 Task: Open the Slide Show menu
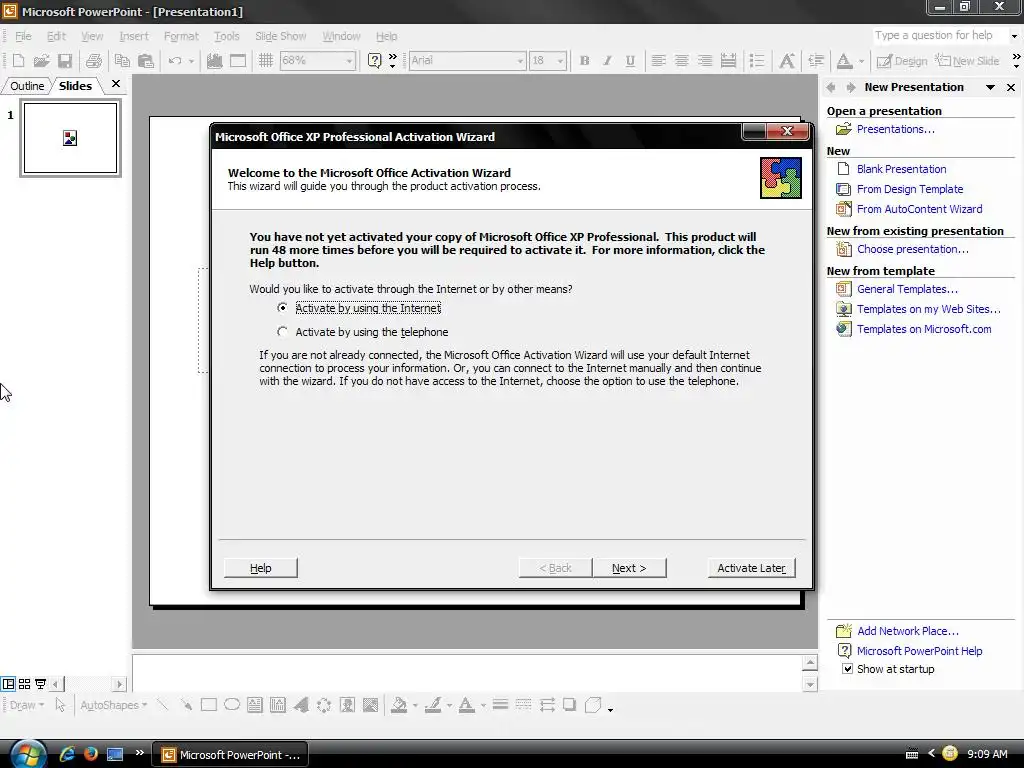[280, 36]
